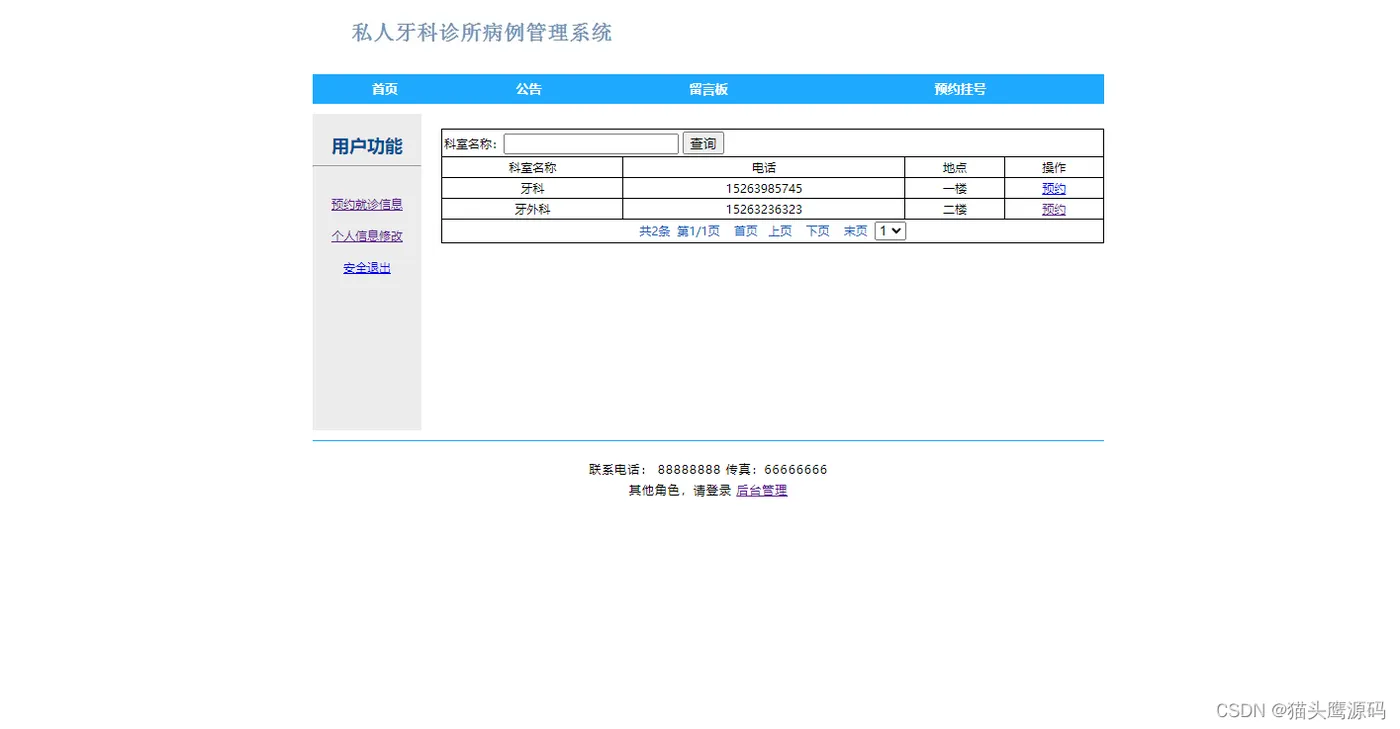1400x729 pixels.
Task: Click the 共2条 第1/1页 record count text
Action: coord(680,231)
